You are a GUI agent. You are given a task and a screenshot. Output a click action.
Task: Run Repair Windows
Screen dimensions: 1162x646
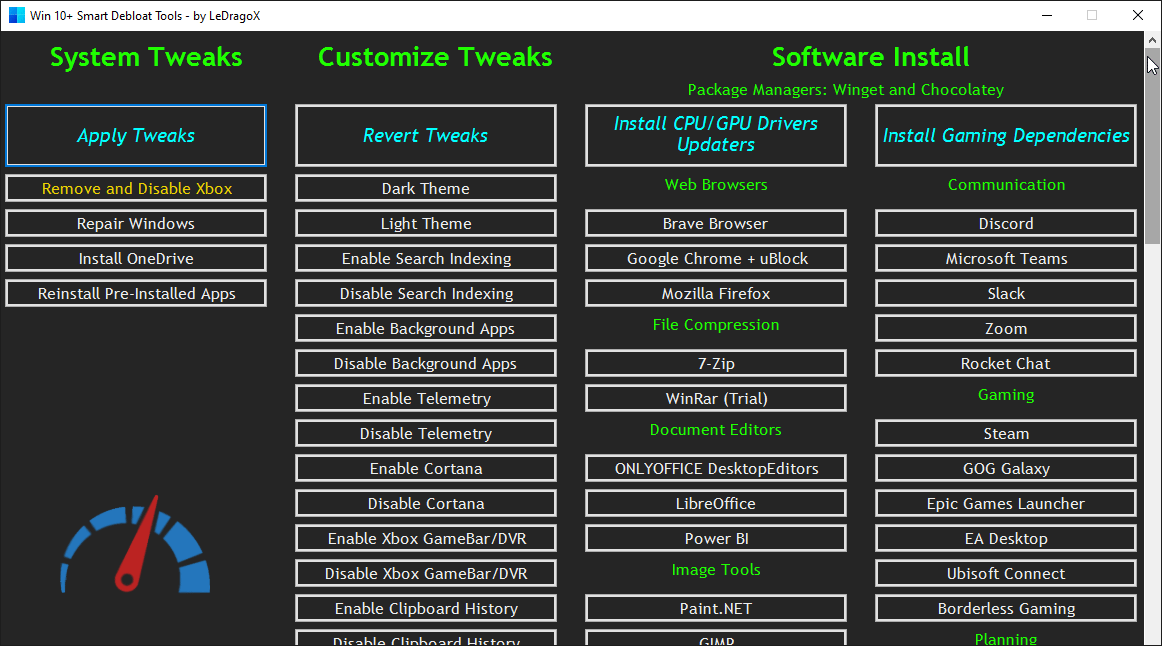click(x=136, y=223)
